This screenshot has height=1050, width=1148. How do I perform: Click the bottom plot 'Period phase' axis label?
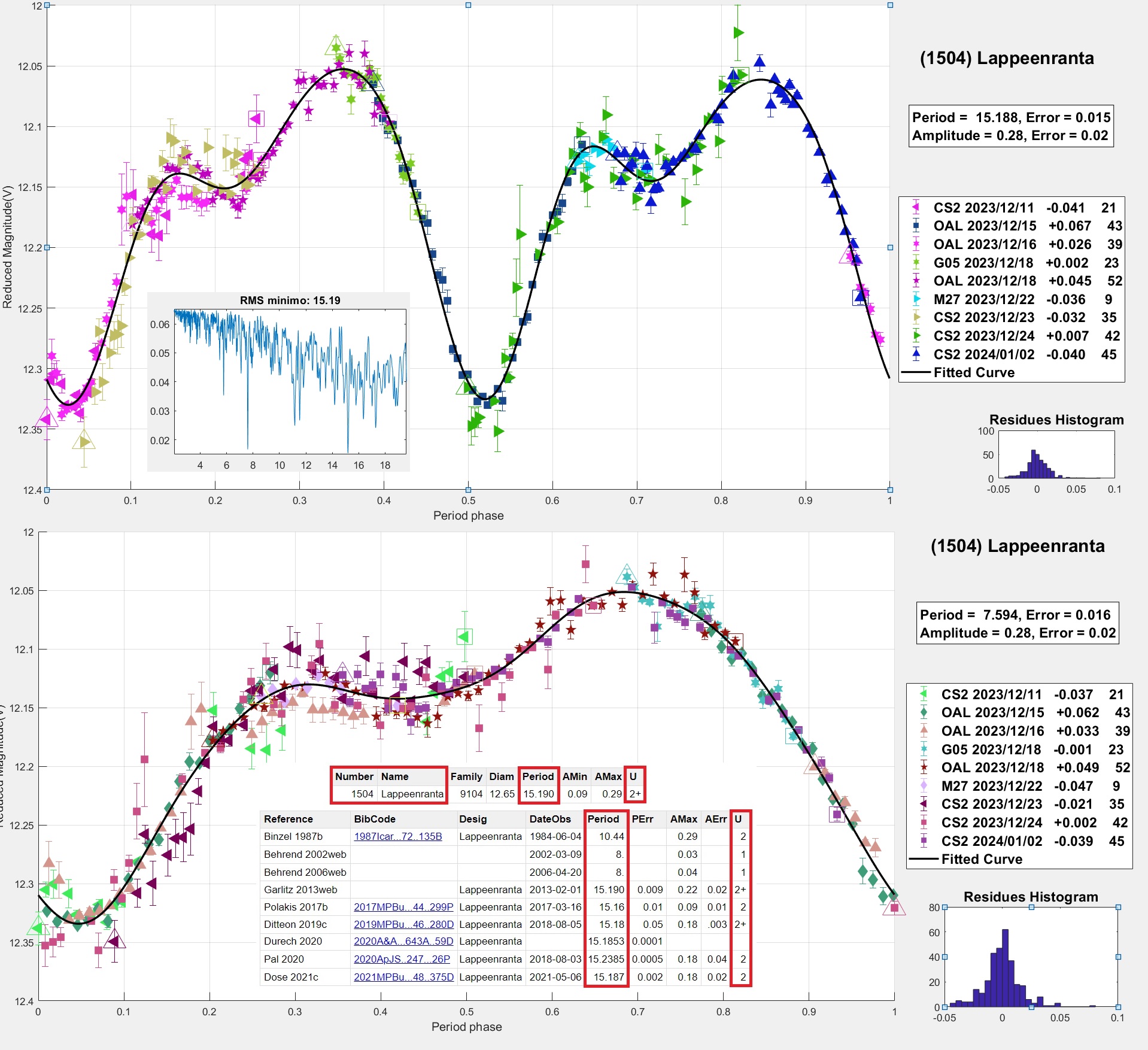tap(466, 1027)
